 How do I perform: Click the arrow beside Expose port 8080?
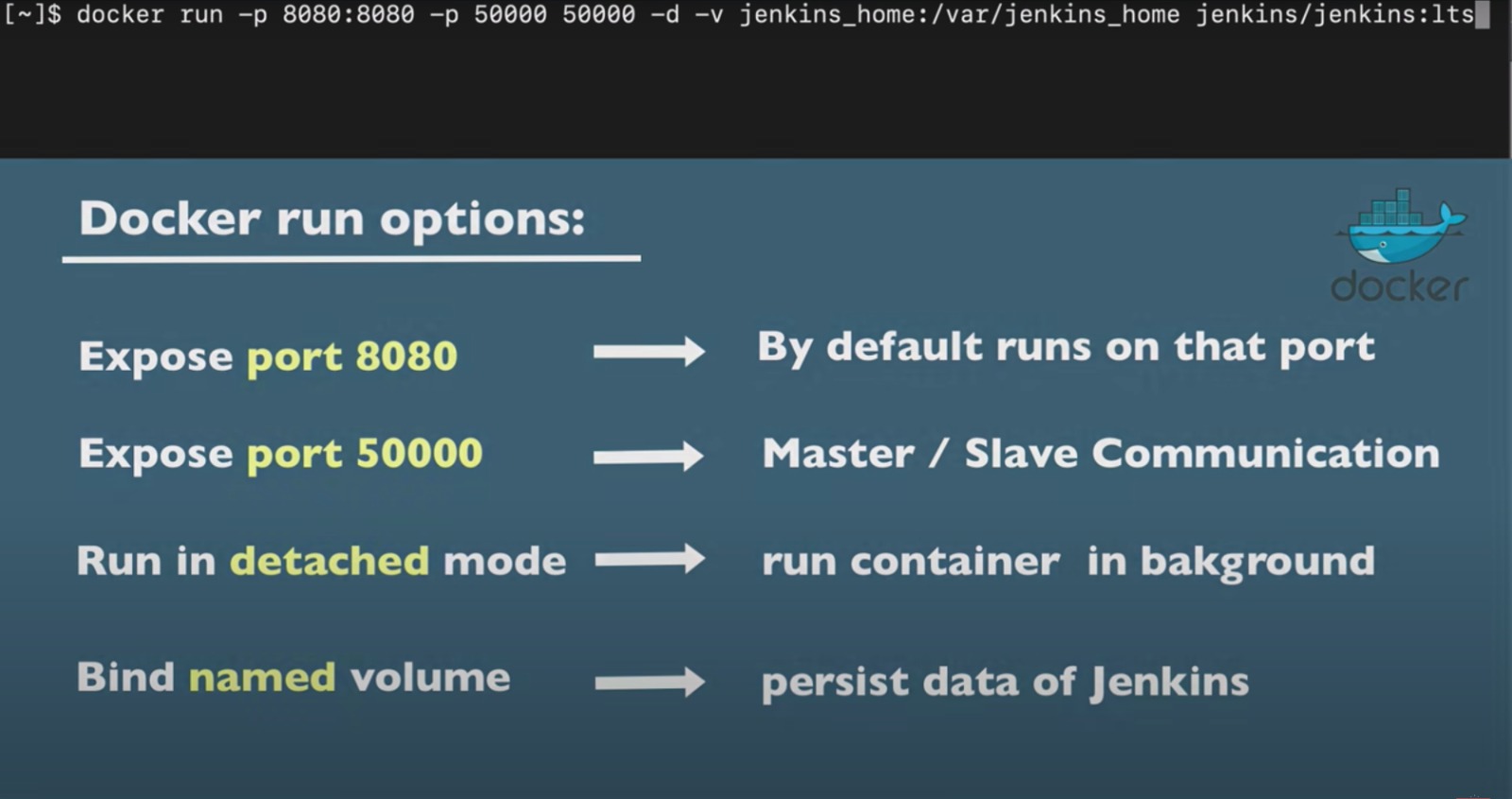(x=648, y=352)
